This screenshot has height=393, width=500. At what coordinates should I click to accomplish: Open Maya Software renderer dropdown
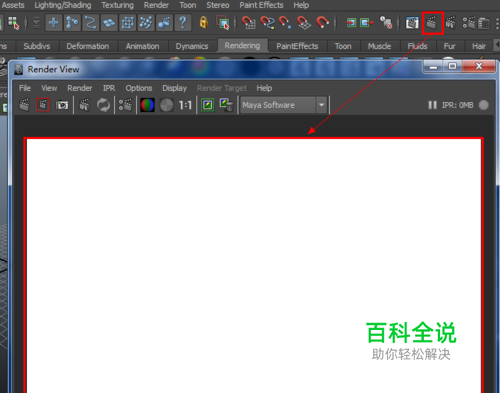(x=283, y=105)
